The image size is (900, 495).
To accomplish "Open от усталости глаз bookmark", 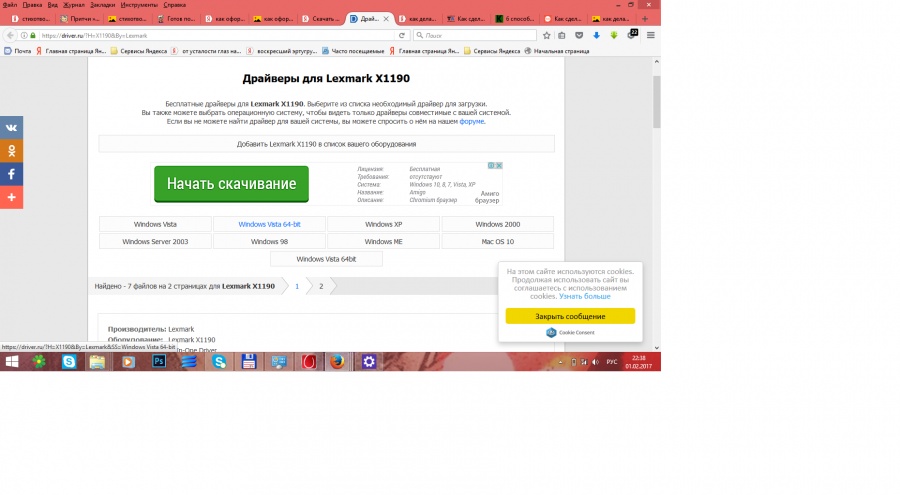I will 207,51.
